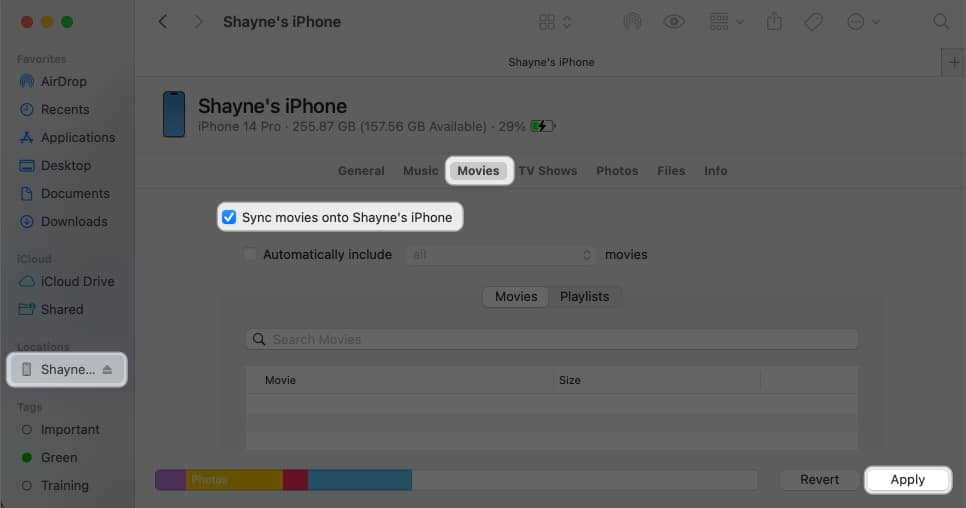Click the Search Movies field

click(552, 339)
